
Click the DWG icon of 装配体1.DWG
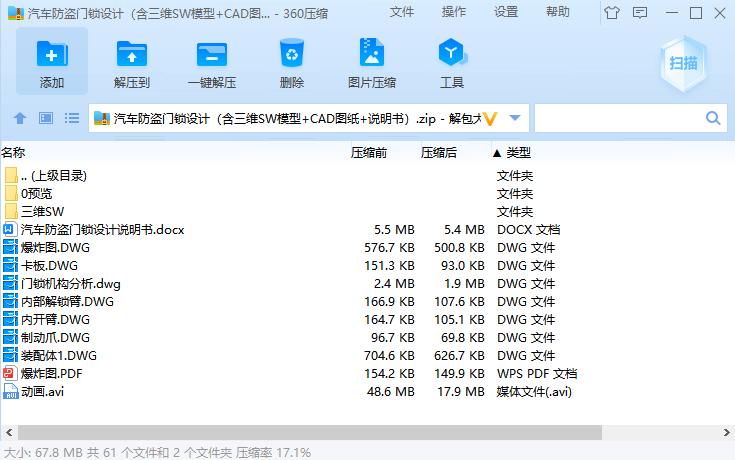10,356
